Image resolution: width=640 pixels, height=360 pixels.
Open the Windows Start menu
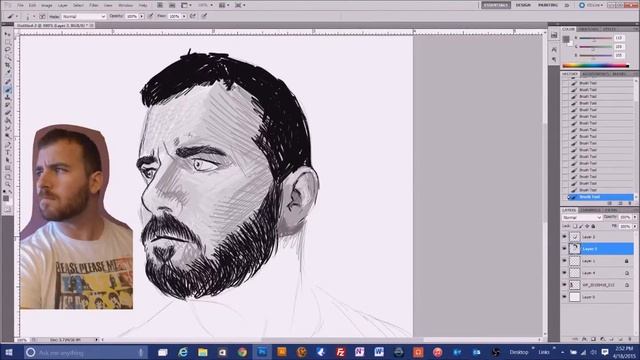coord(9,352)
